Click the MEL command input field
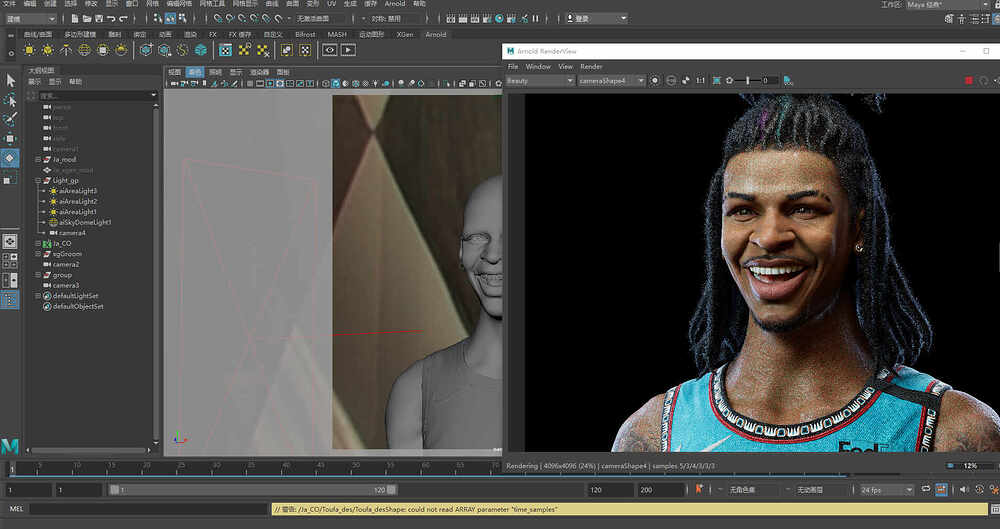1000x529 pixels. point(148,509)
